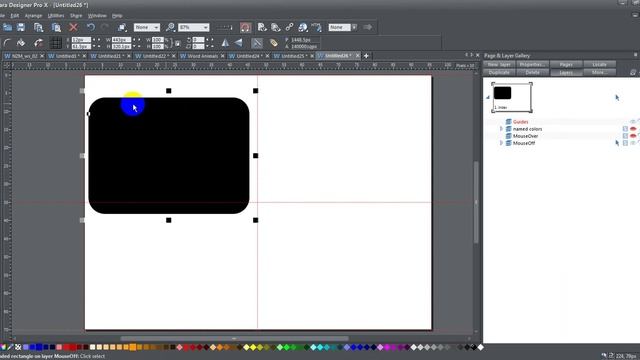Click the link chain icon
The image size is (640, 360).
(289, 27)
